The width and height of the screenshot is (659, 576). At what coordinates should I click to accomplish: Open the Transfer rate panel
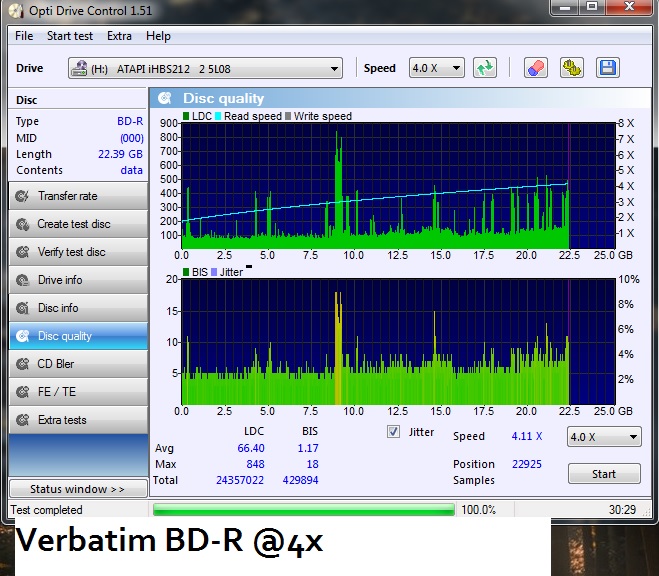(x=78, y=196)
